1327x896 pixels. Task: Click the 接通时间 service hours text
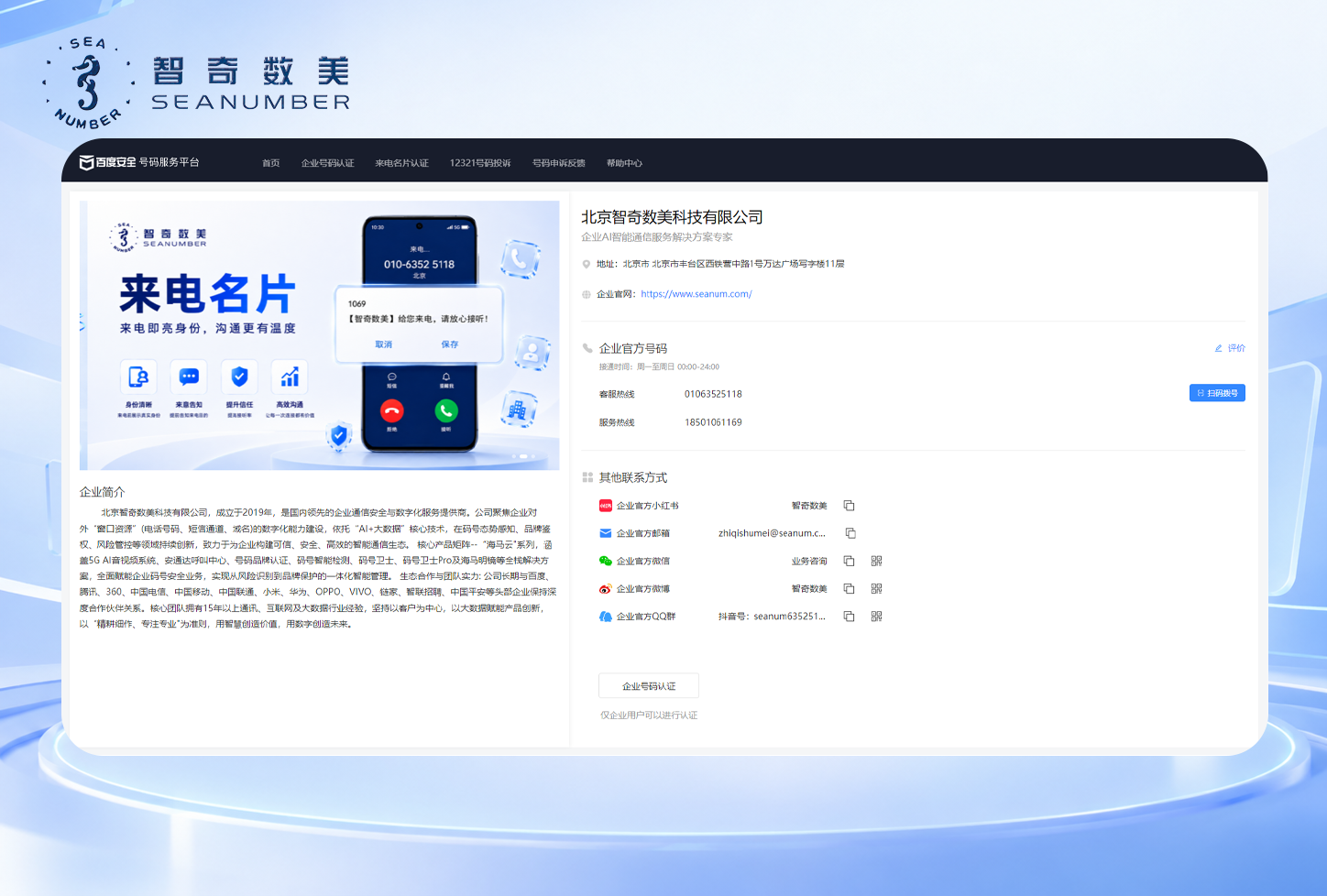(659, 366)
